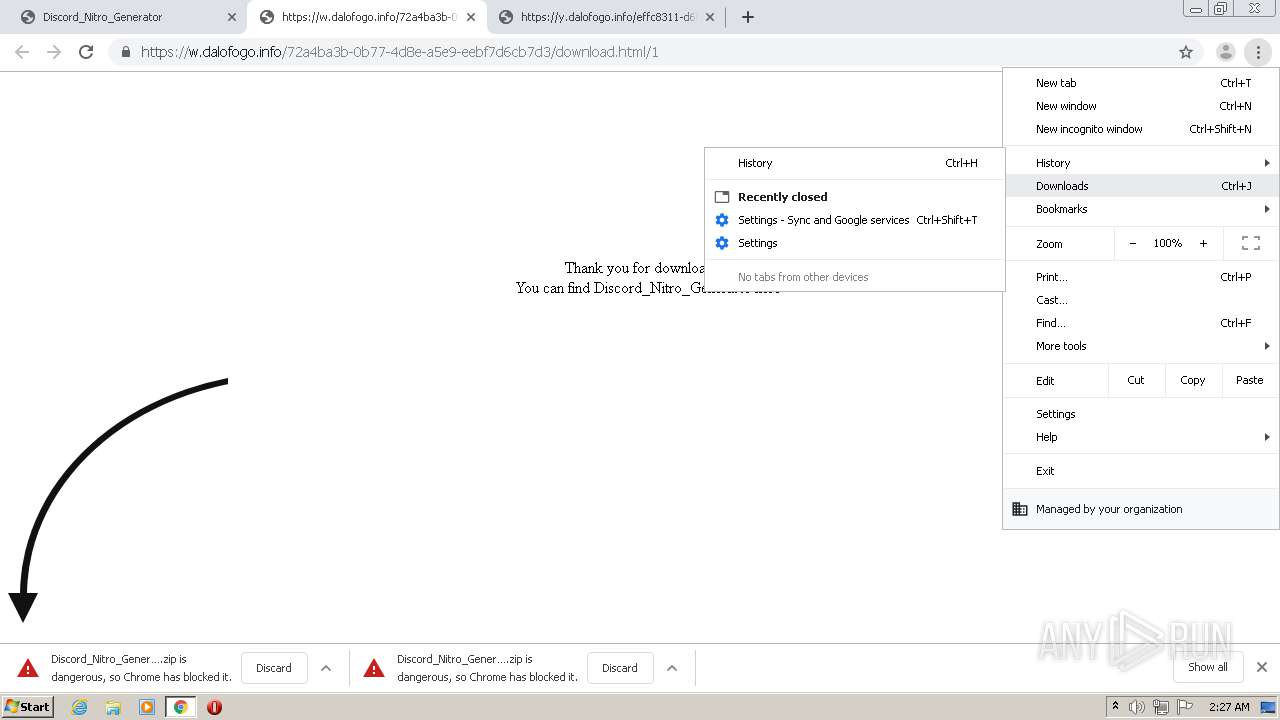Click Zoom out minus in menu
Image resolution: width=1280 pixels, height=720 pixels.
coord(1132,243)
